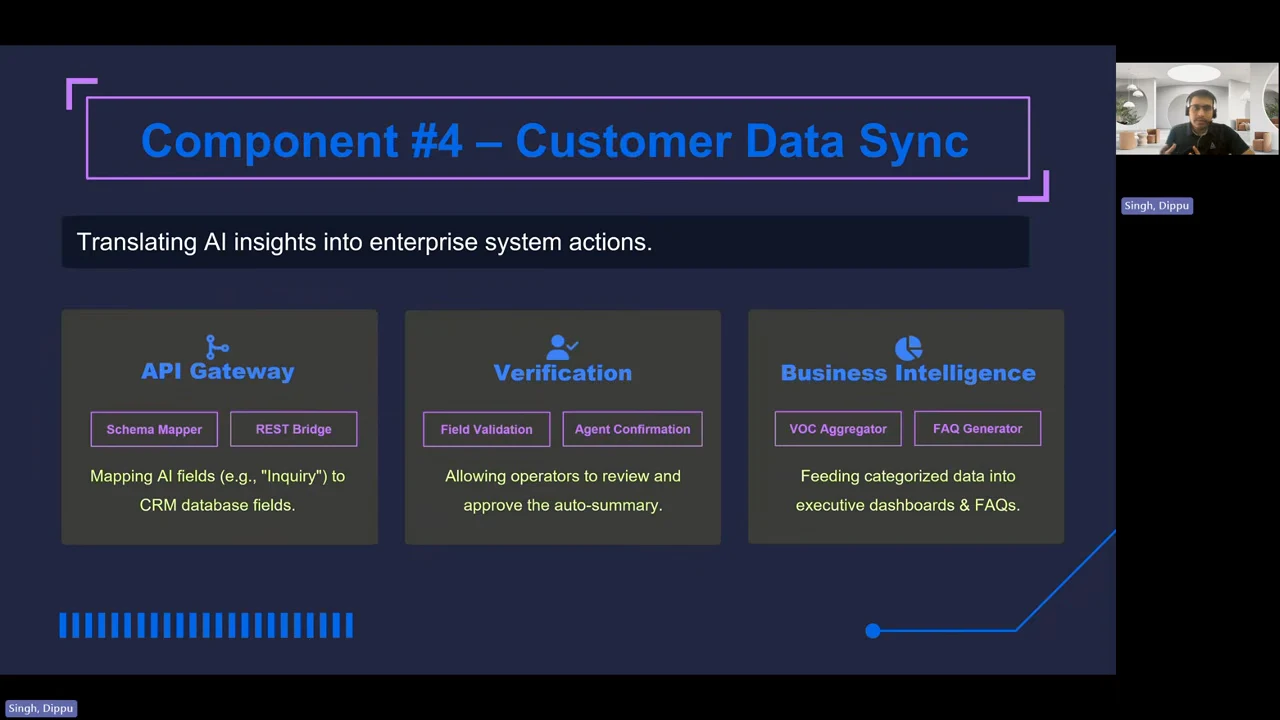Click the Verification heading

(x=562, y=372)
